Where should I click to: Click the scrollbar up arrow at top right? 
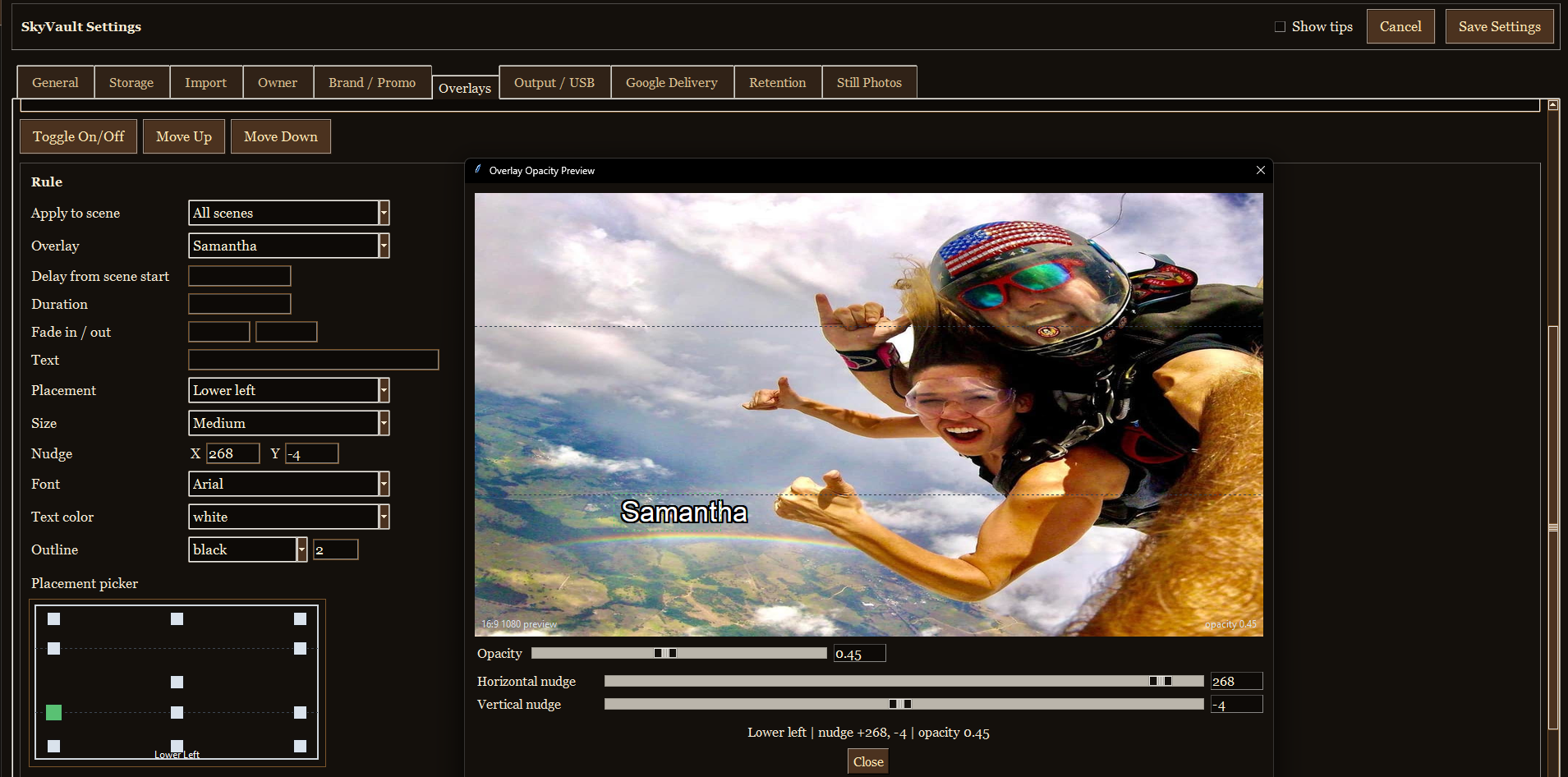[x=1552, y=105]
